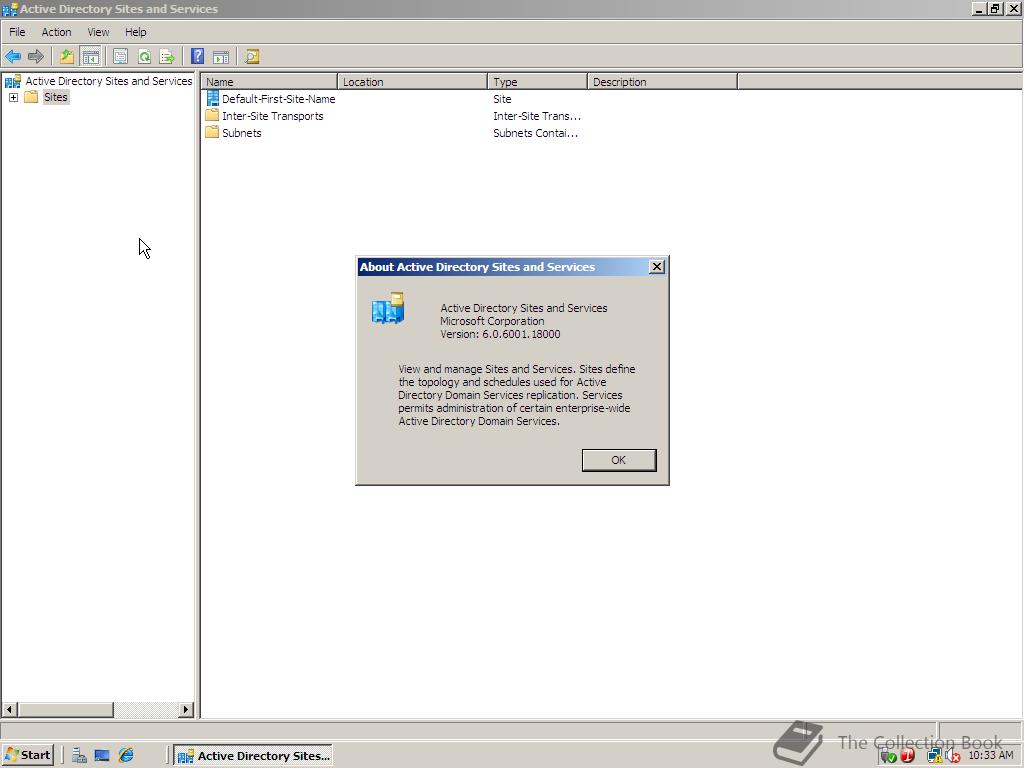Expand the Sites tree node

click(x=13, y=97)
